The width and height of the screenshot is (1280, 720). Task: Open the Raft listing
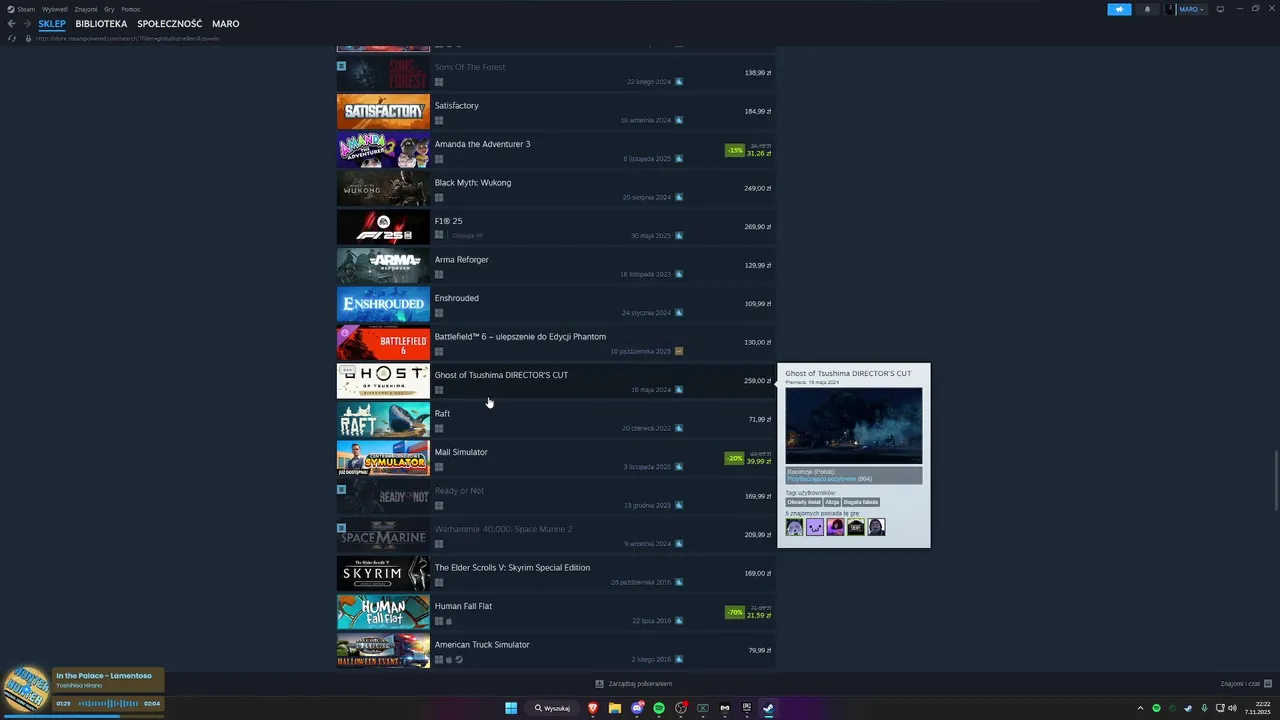(556, 420)
